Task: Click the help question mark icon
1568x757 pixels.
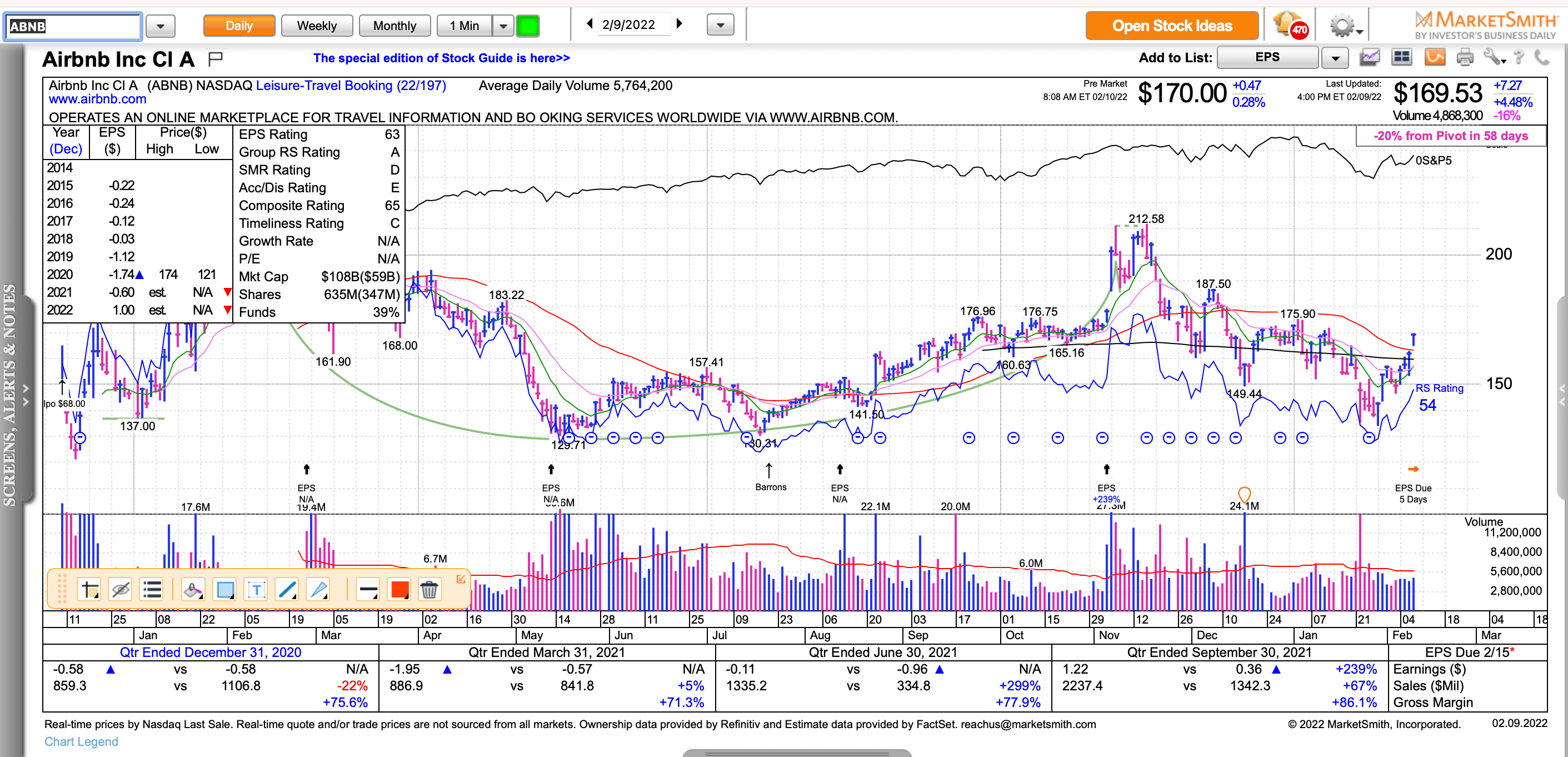Action: (x=1519, y=57)
